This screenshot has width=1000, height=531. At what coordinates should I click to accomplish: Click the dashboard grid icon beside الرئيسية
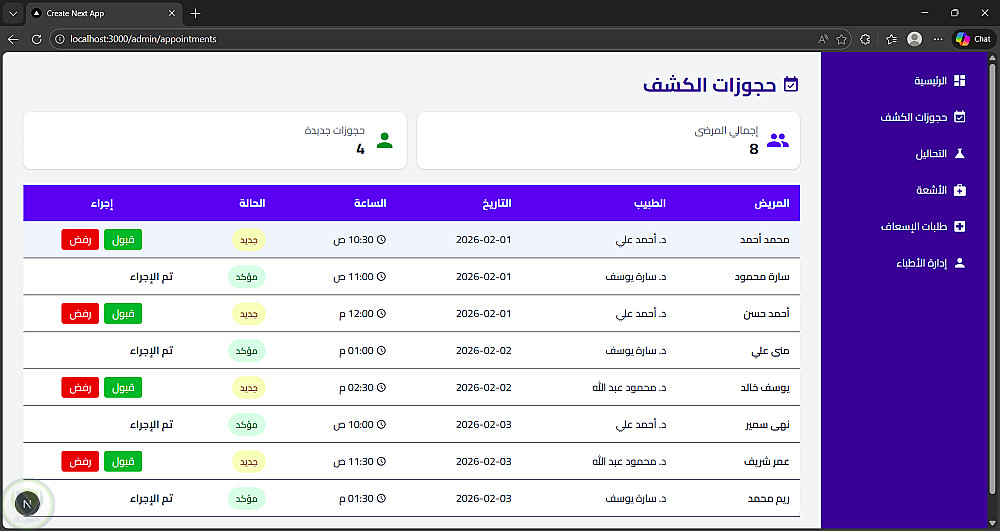(959, 80)
